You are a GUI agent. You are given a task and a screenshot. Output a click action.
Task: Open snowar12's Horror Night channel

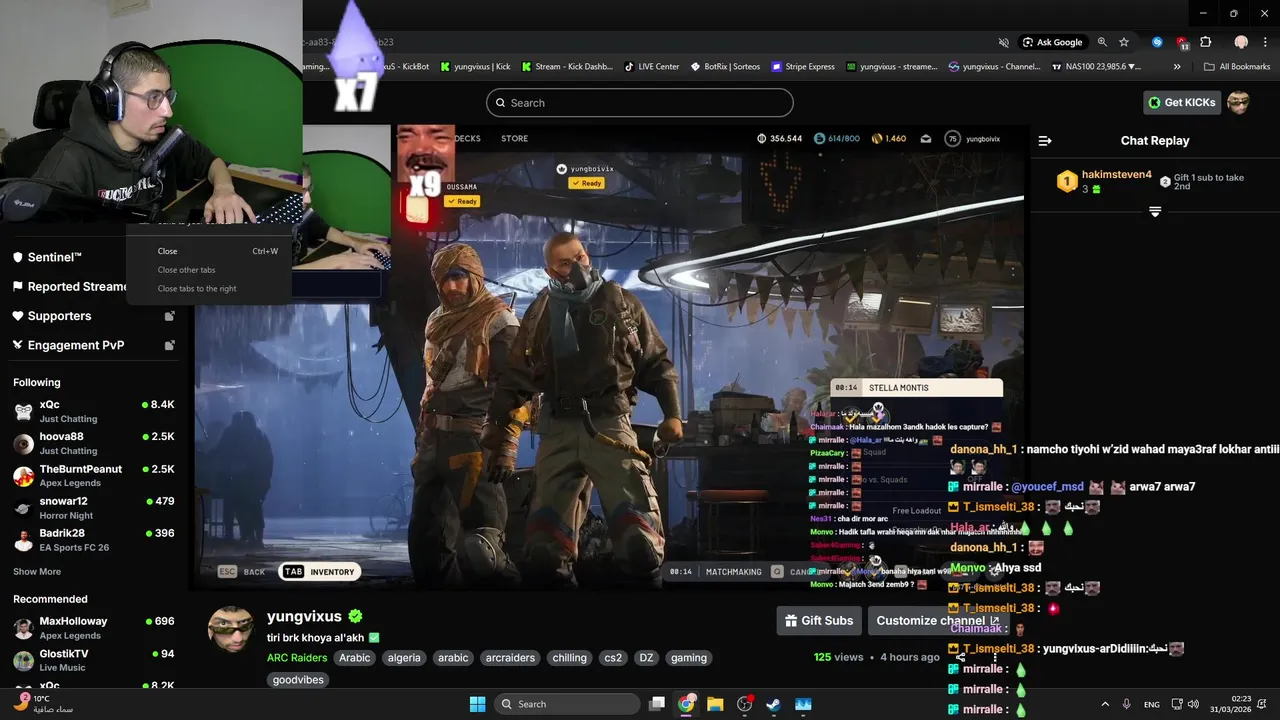pyautogui.click(x=94, y=507)
